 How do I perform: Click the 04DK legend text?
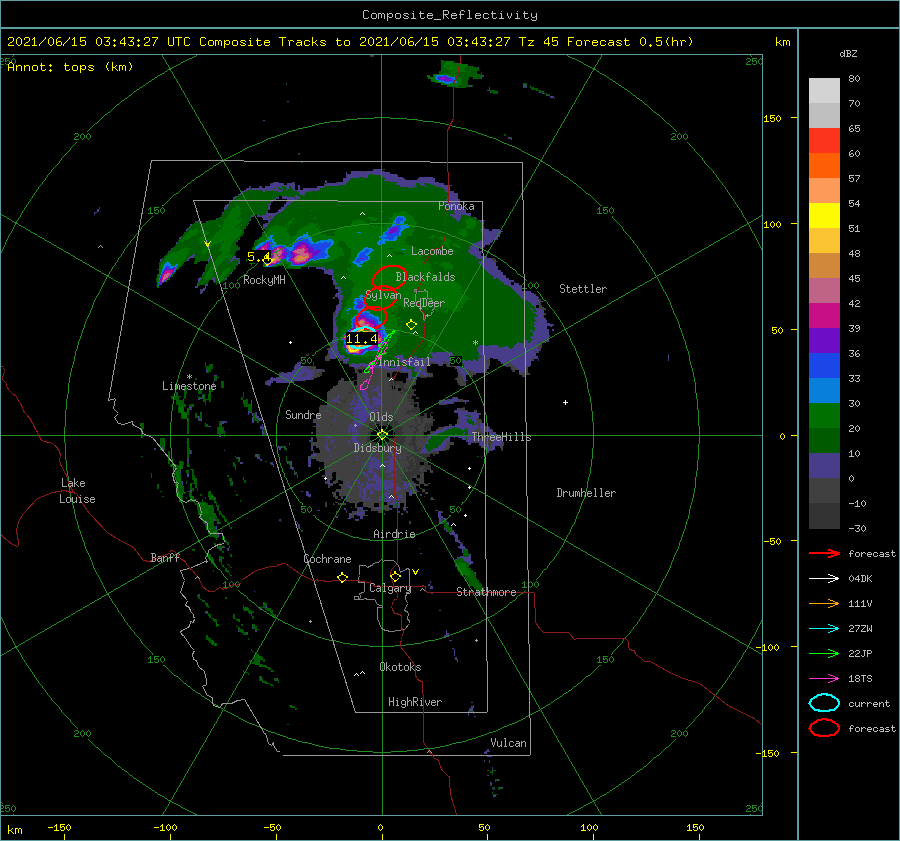860,578
